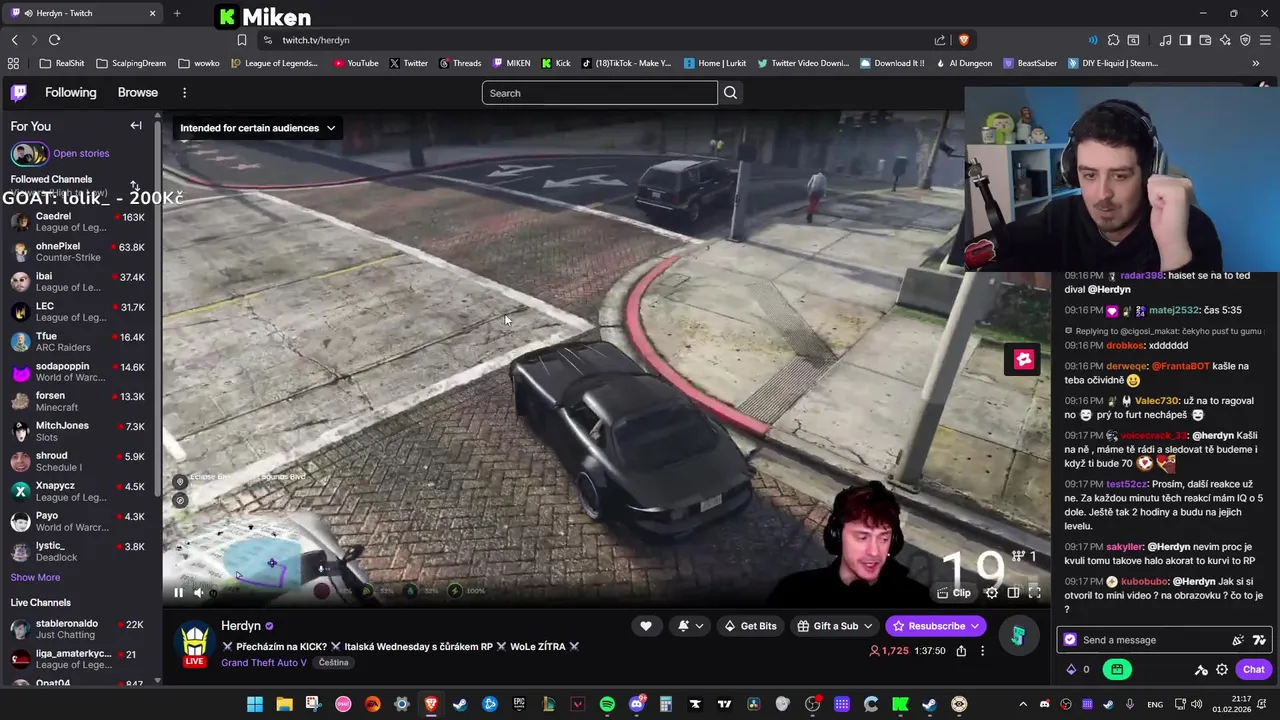Screen dimensions: 1280x720
Task: Click the Čeština language tag
Action: coord(334,662)
